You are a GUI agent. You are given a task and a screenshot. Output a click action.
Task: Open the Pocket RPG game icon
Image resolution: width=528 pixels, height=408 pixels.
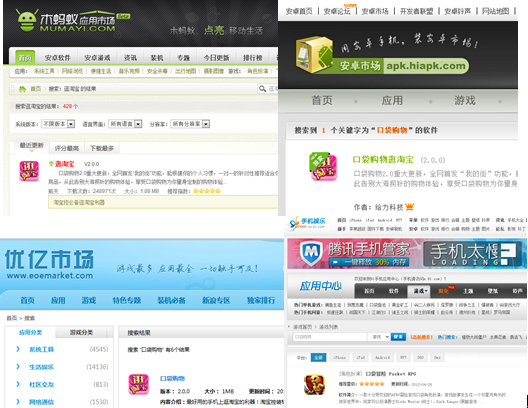point(314,384)
